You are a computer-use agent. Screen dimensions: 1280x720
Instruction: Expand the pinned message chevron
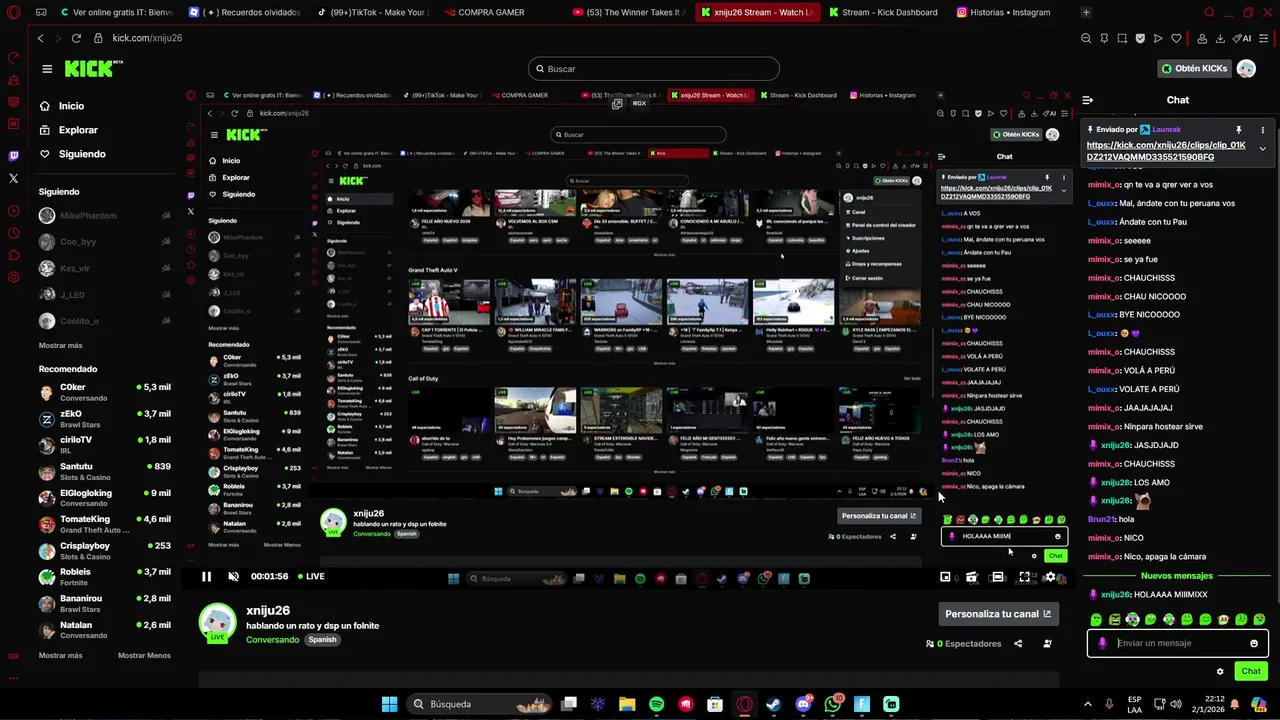click(x=1262, y=149)
